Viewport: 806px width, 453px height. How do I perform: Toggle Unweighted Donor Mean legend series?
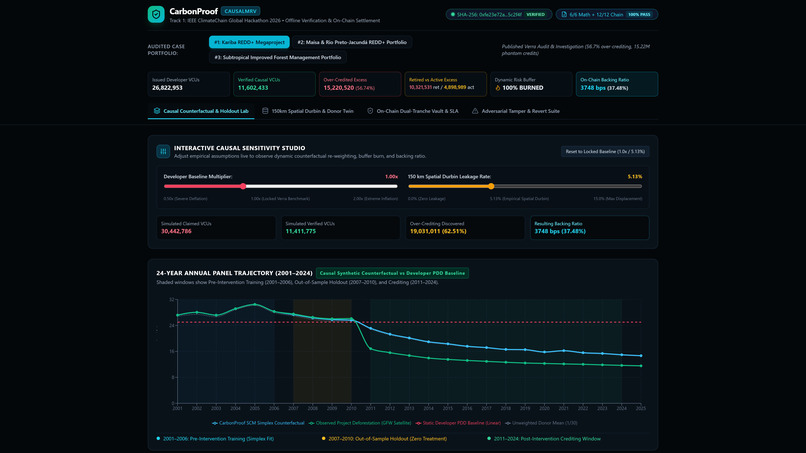(541, 423)
